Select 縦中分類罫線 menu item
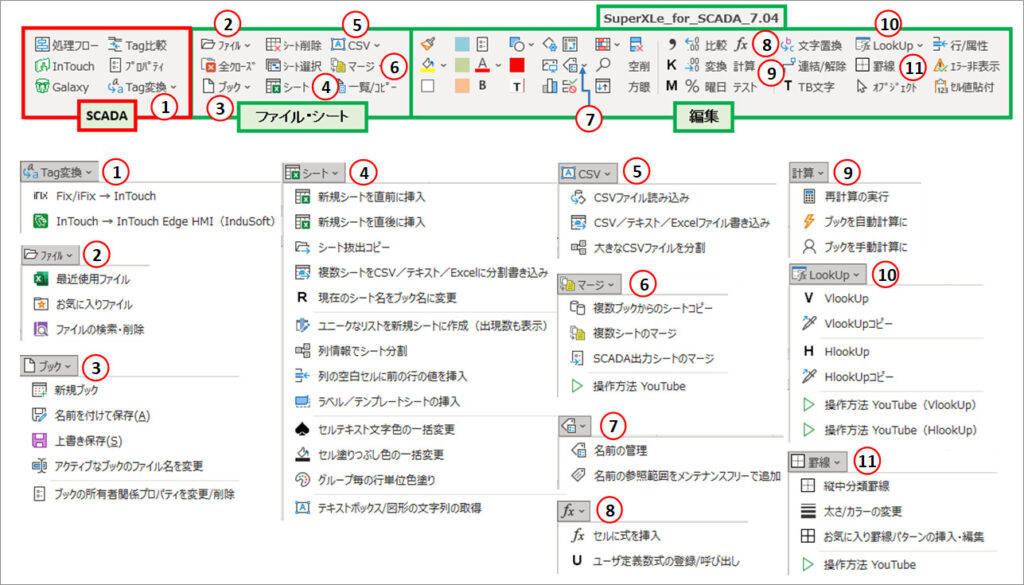The width and height of the screenshot is (1024, 585). 845,486
